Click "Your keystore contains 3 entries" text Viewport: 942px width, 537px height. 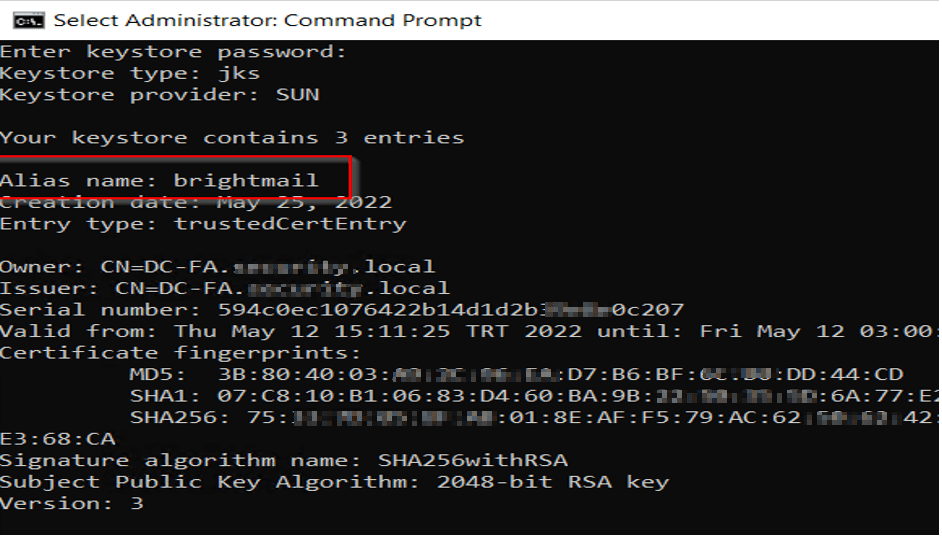[x=231, y=138]
